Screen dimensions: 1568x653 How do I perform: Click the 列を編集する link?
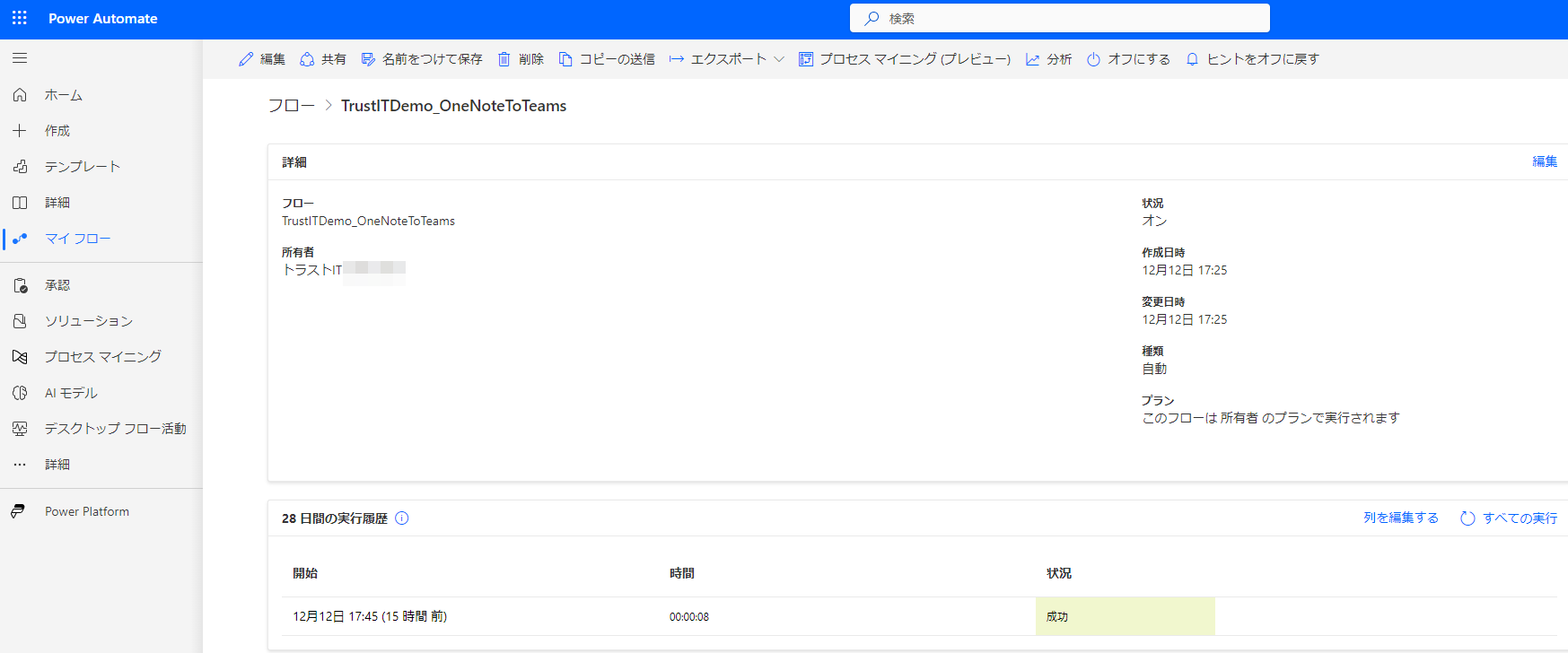pos(1400,518)
